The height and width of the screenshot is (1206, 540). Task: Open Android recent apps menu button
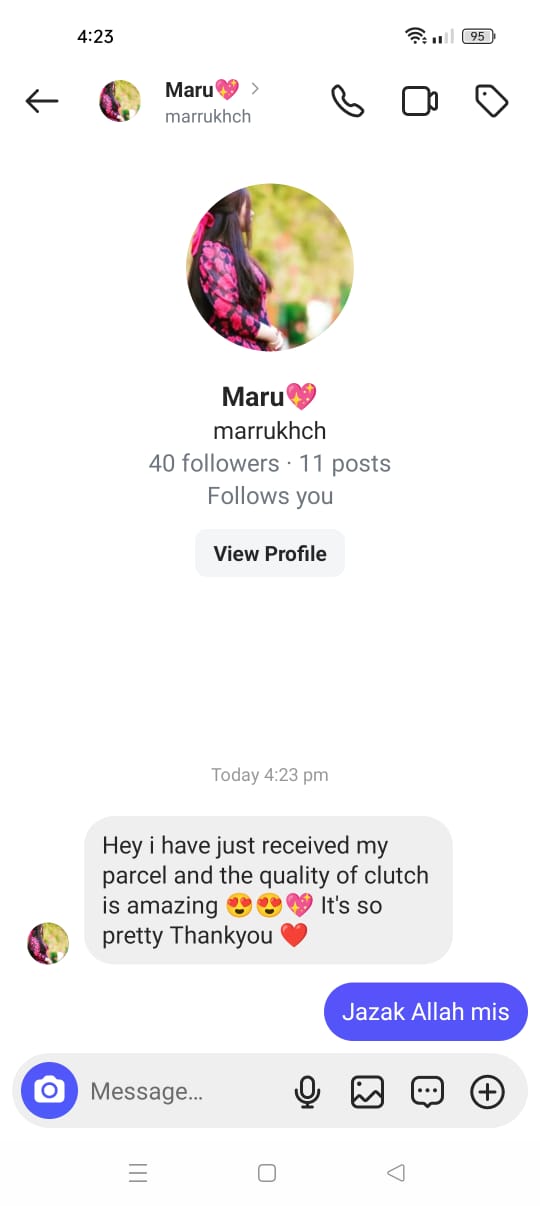pyautogui.click(x=138, y=1173)
